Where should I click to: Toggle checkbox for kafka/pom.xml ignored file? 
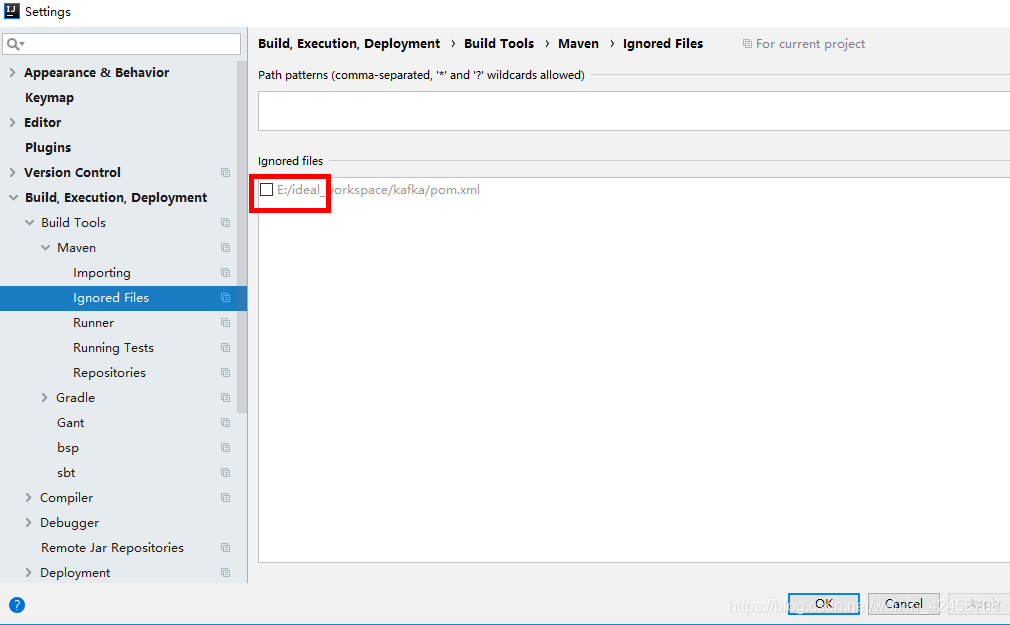267,189
